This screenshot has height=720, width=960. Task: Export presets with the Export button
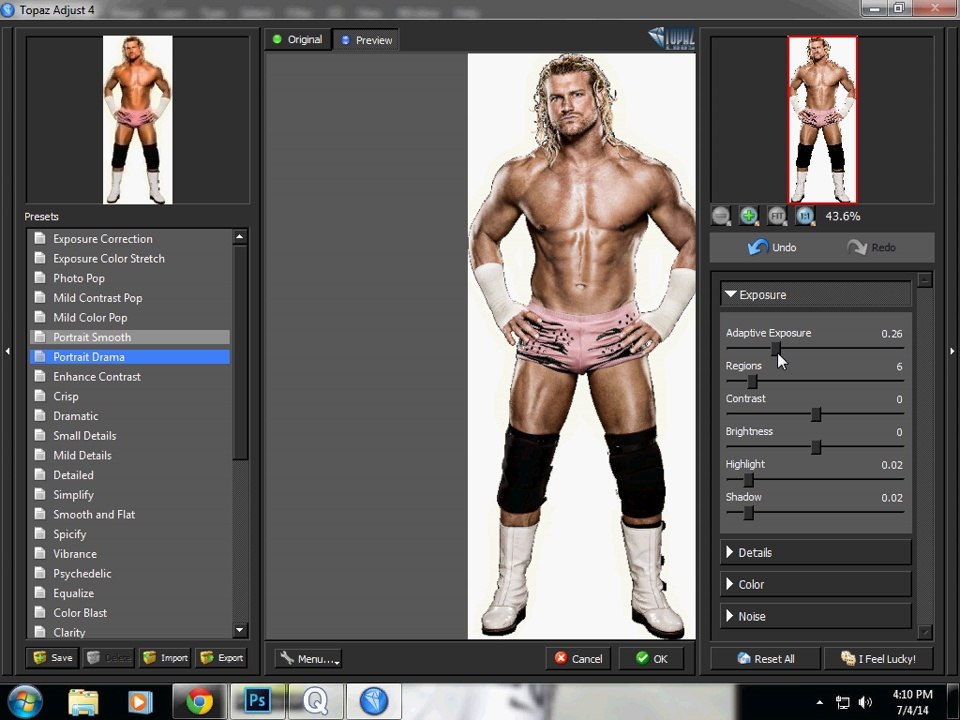(x=221, y=658)
